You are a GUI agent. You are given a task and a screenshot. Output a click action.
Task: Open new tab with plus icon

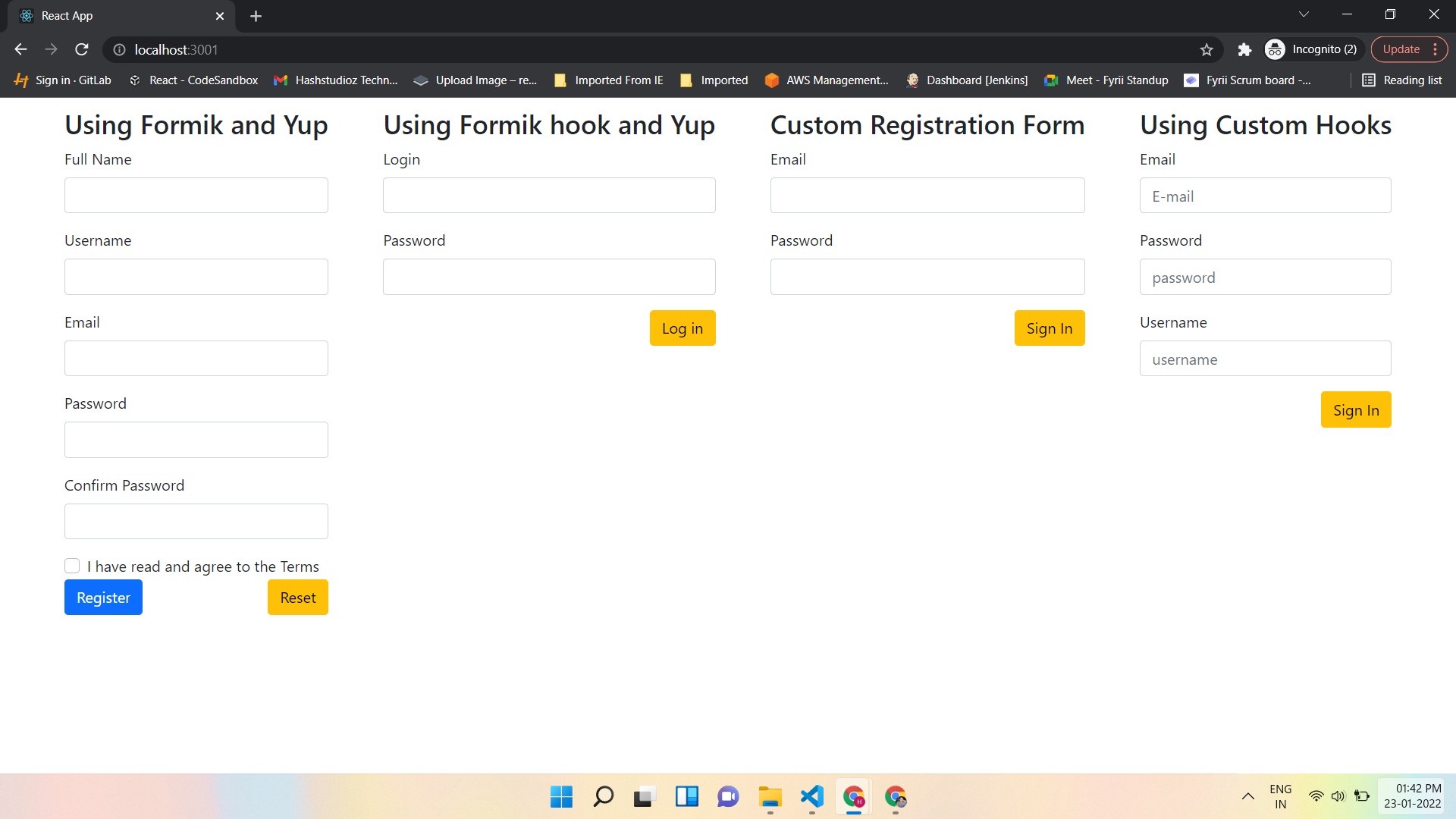click(256, 16)
